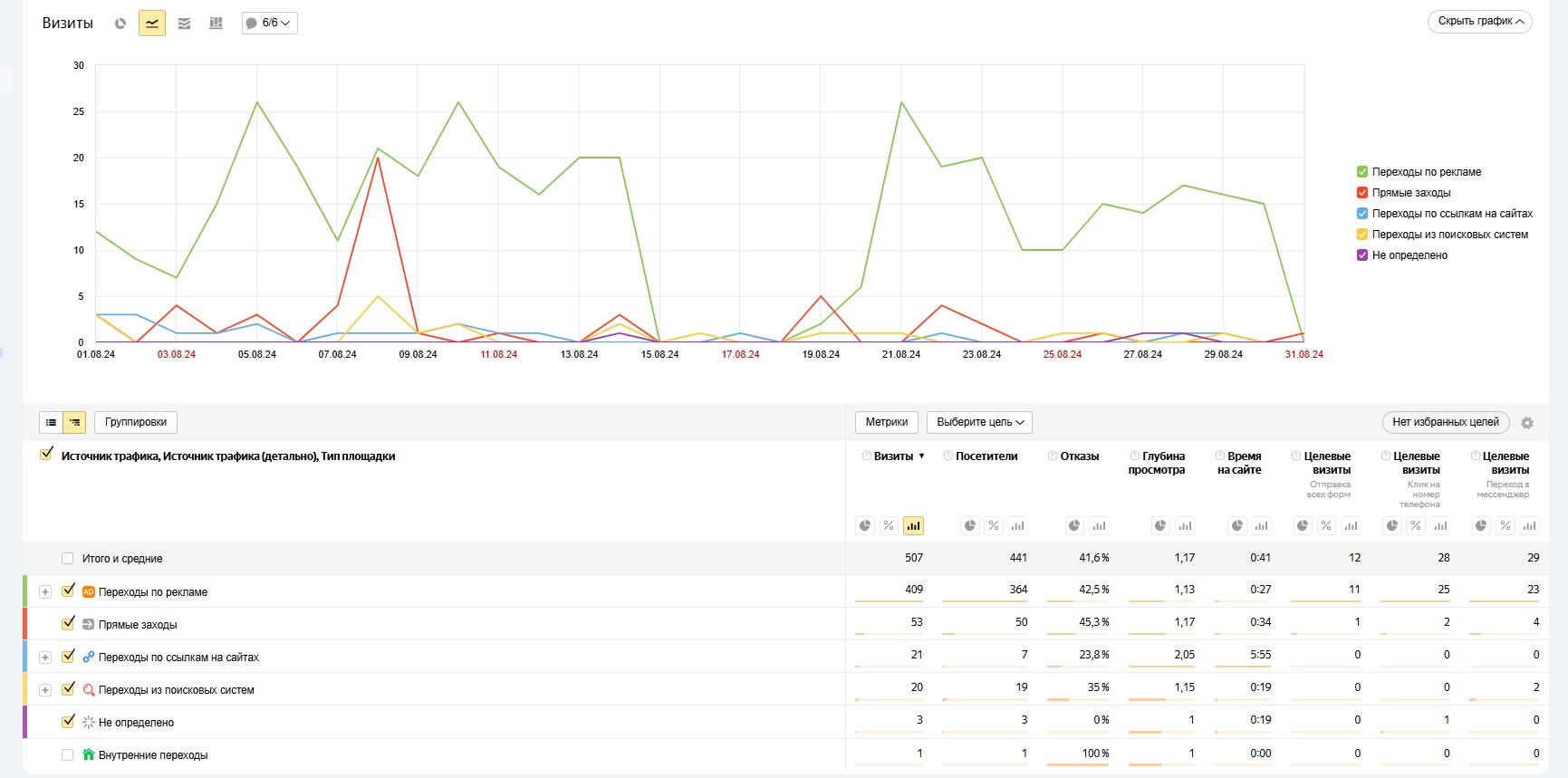1568x778 pixels.
Task: Click green Переходы по рекламе legend swatch
Action: pos(1361,172)
